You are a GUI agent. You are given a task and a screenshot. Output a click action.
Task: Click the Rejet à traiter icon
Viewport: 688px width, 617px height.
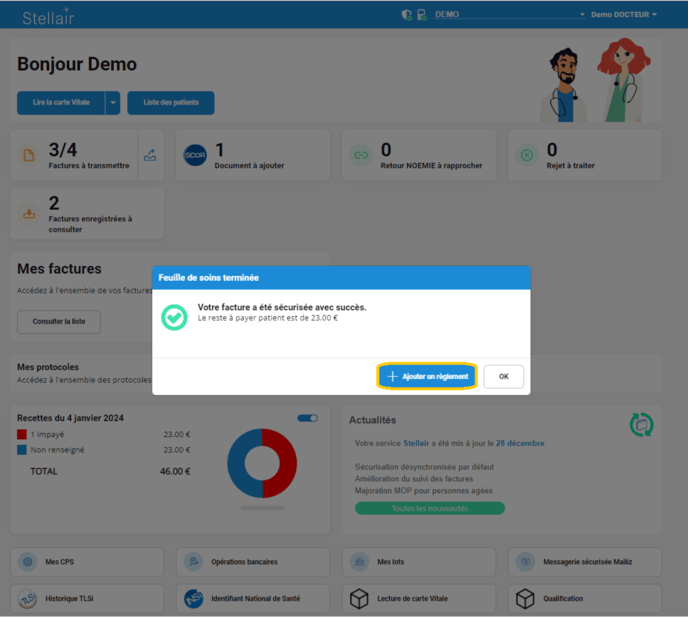(527, 155)
